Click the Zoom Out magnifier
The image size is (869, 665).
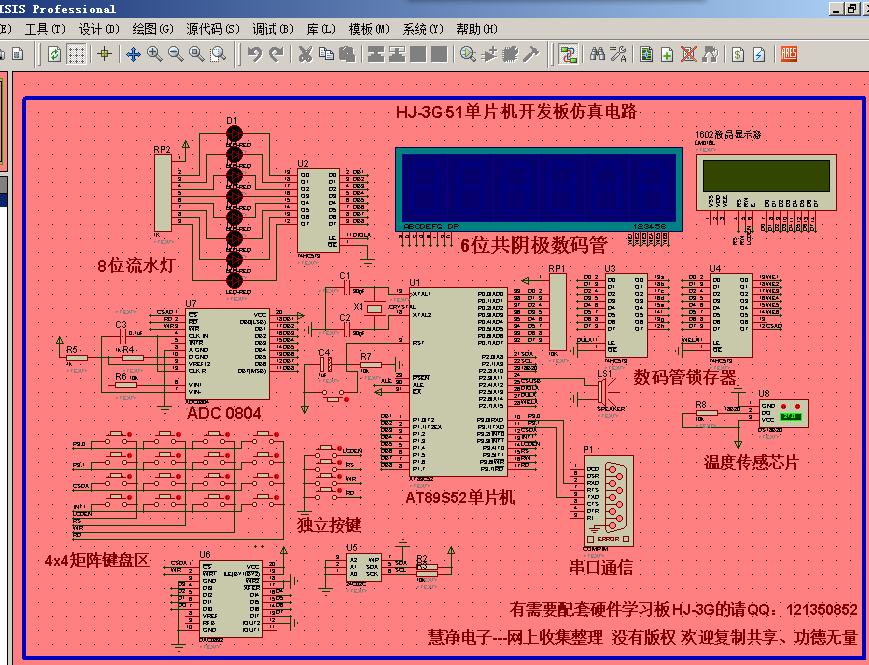[176, 54]
